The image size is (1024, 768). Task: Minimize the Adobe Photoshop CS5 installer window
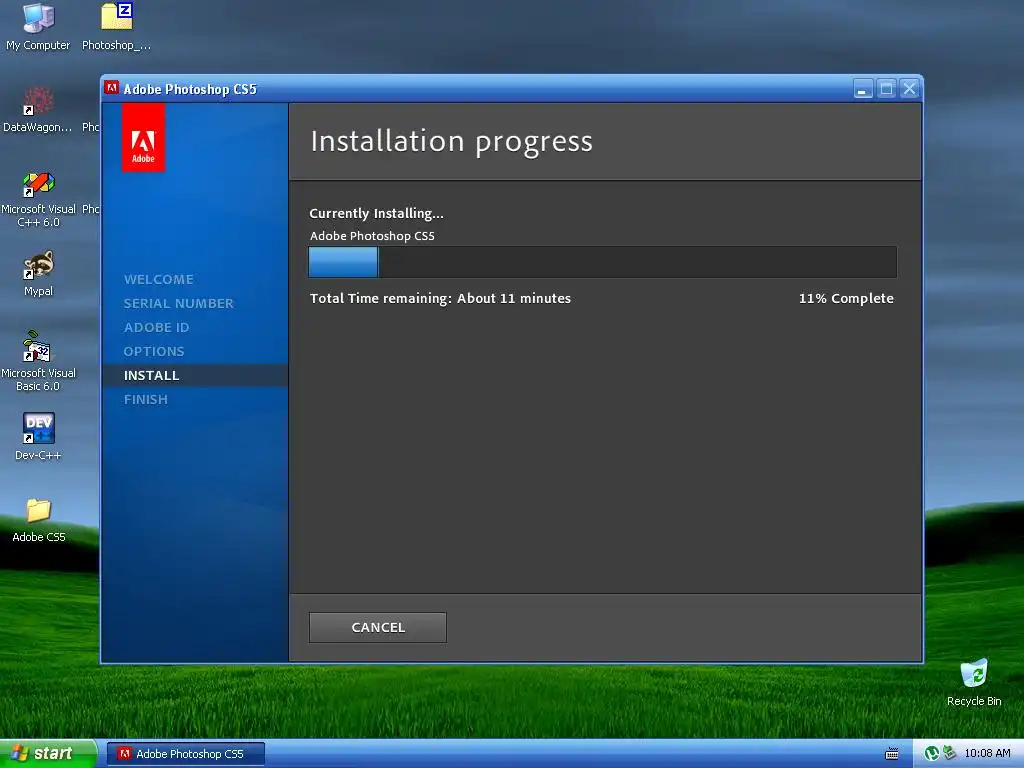863,88
